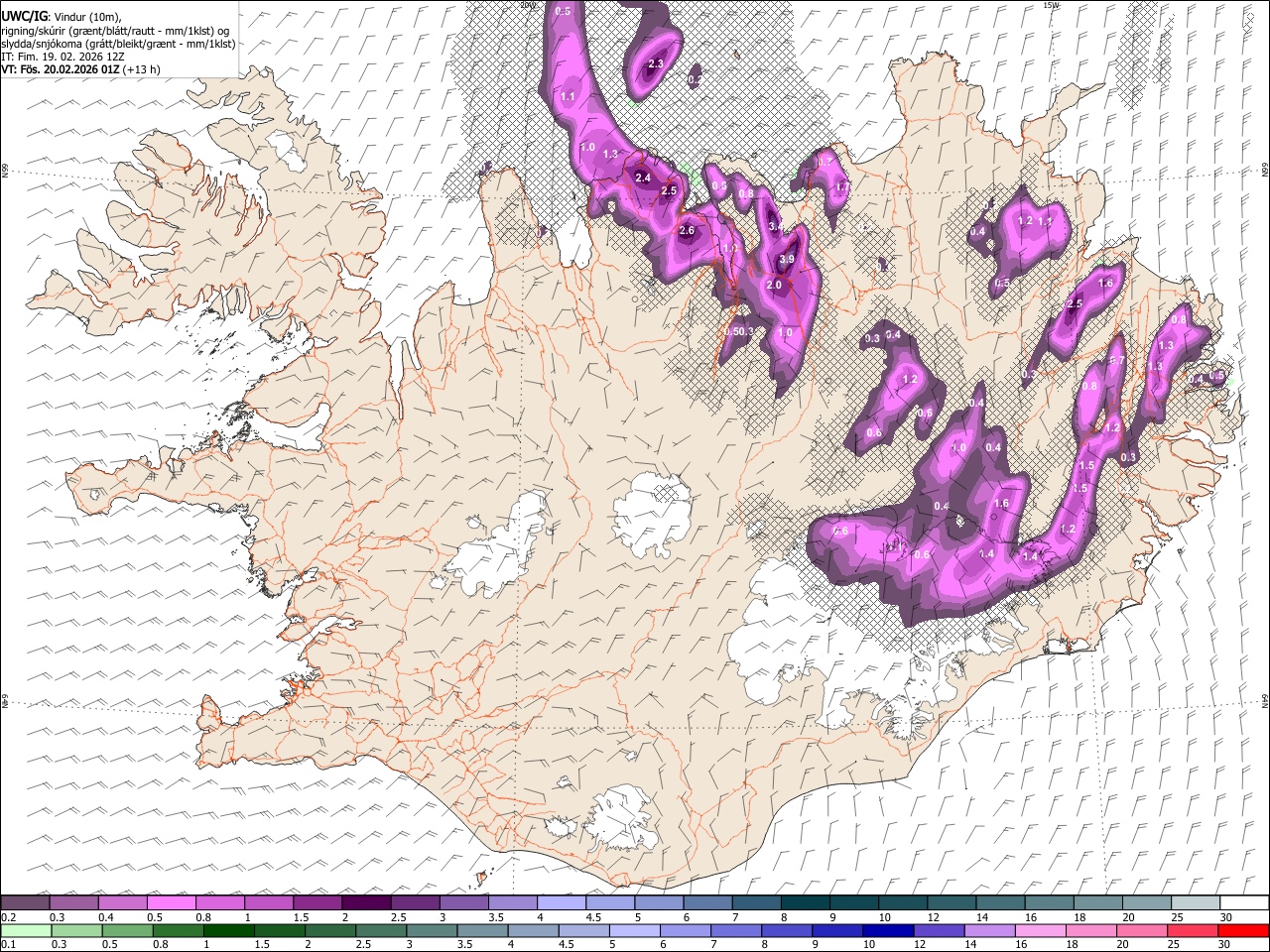Select the 'VT: Fös. 20.02.2026 01Z' valid time
Image resolution: width=1270 pixels, height=952 pixels.
pos(61,70)
